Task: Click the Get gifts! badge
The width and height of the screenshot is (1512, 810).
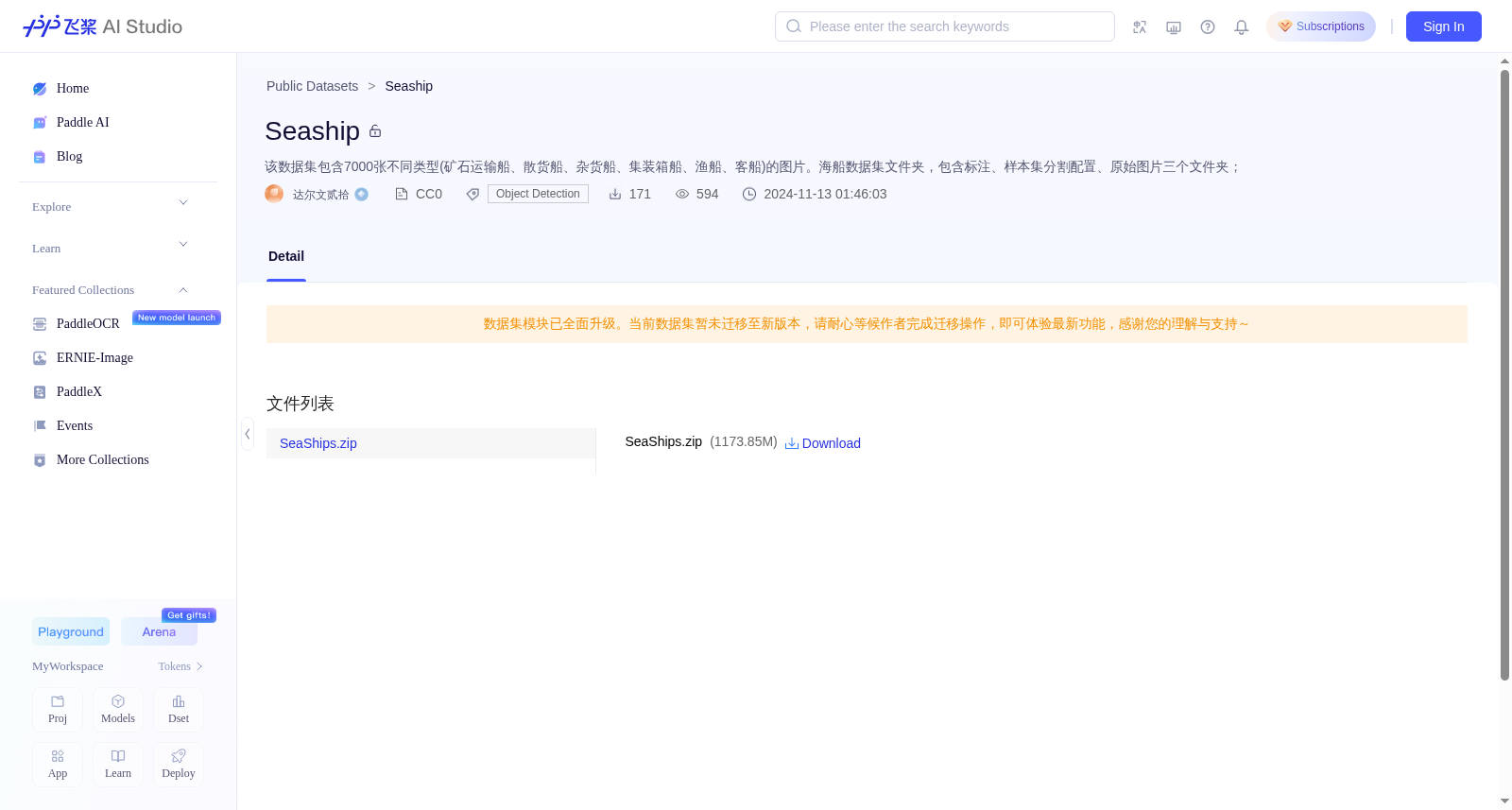Action: (189, 615)
